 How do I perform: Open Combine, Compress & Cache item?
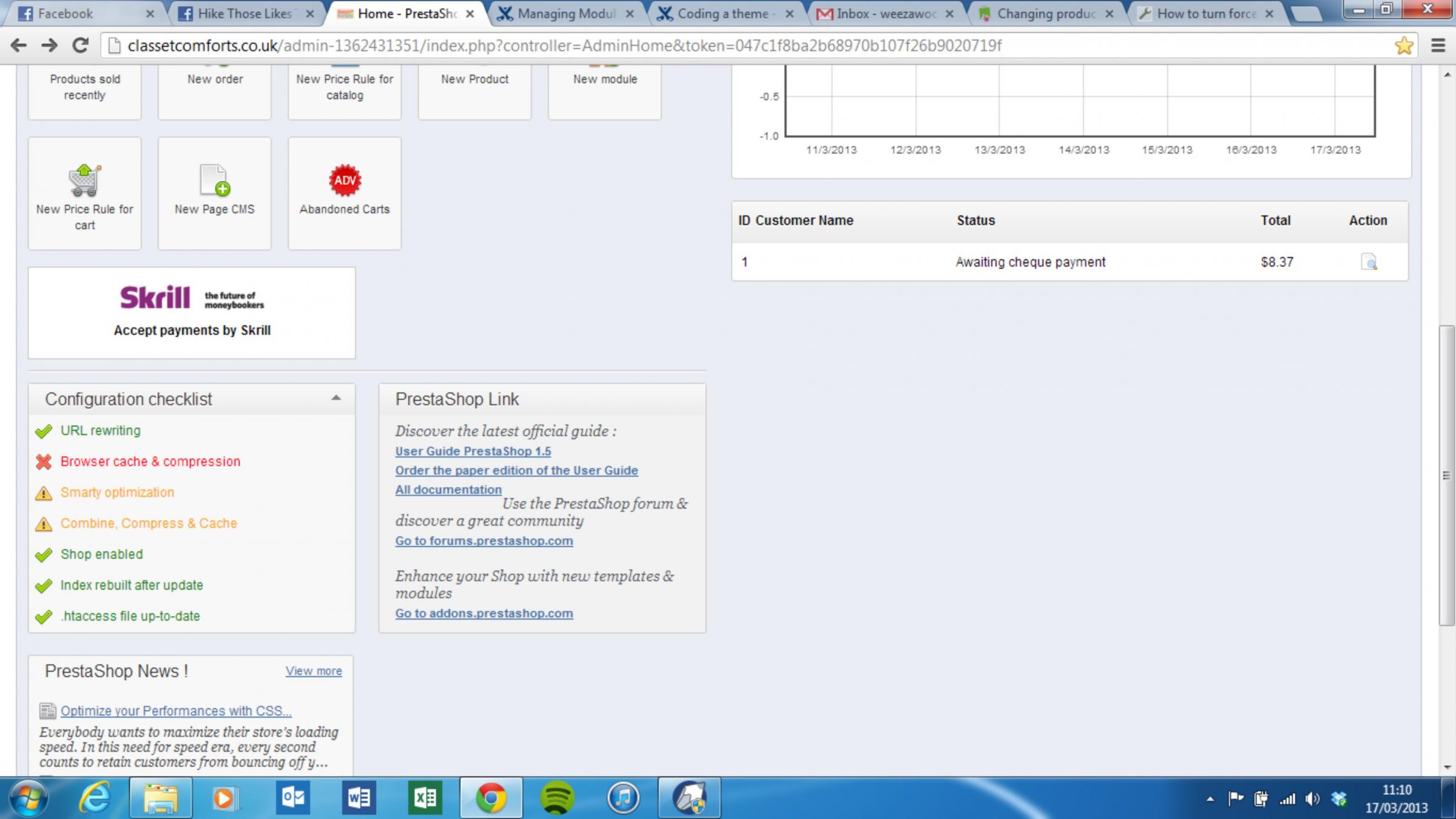click(x=149, y=524)
